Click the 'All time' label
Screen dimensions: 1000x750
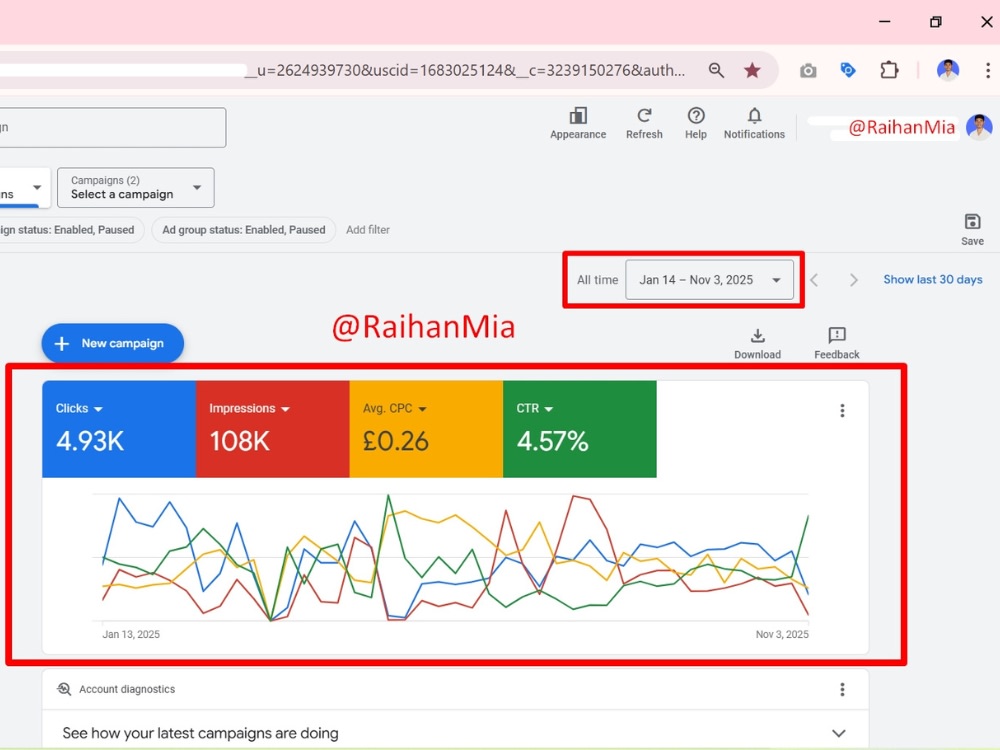tap(598, 280)
